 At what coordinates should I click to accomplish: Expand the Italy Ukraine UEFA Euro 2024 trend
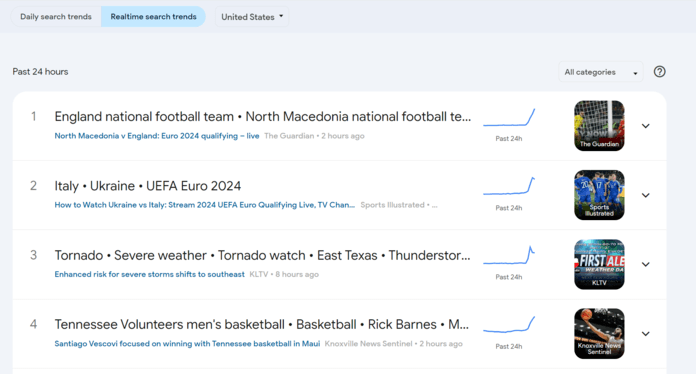coord(645,195)
